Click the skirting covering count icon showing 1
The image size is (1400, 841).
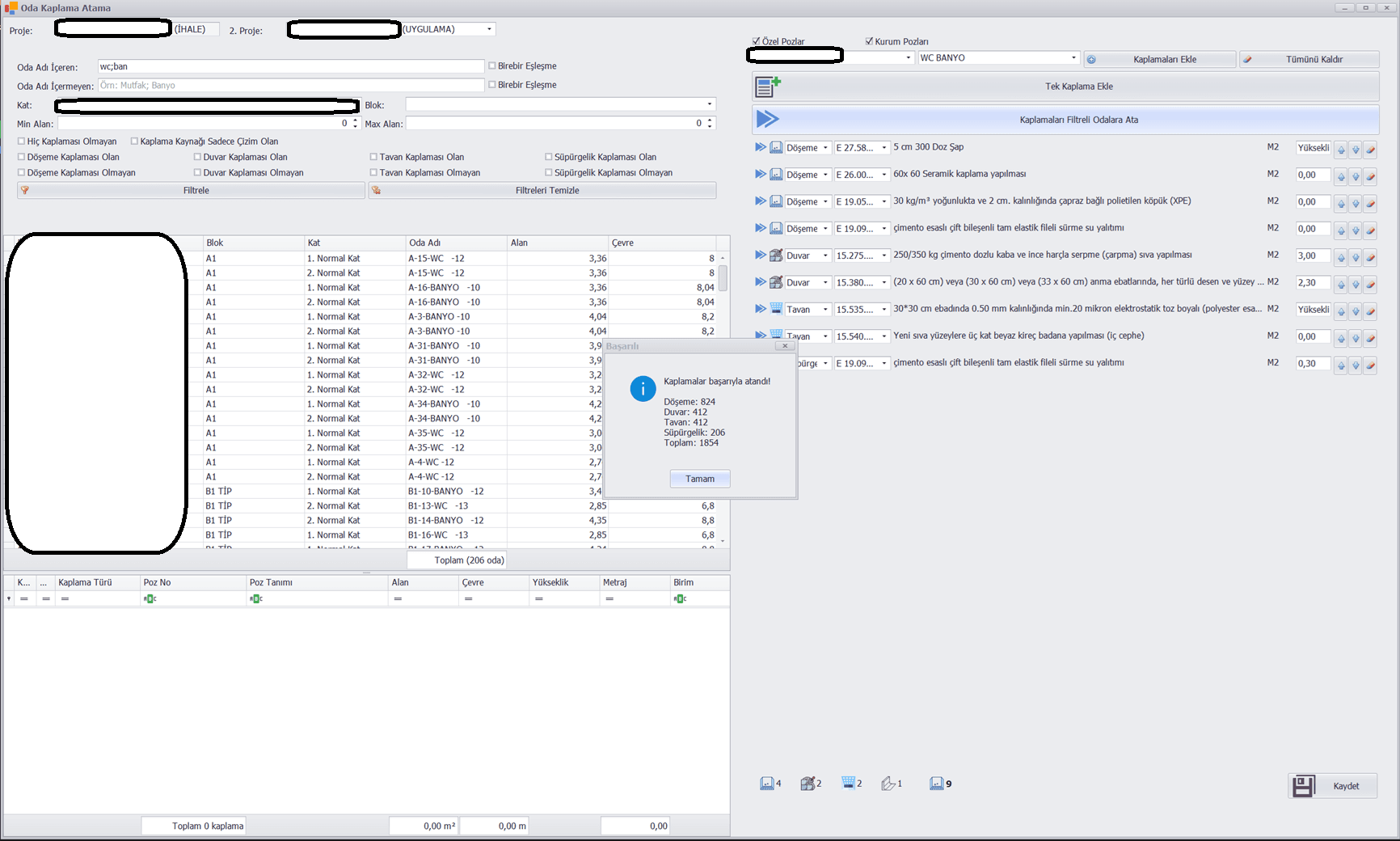pyautogui.click(x=888, y=783)
